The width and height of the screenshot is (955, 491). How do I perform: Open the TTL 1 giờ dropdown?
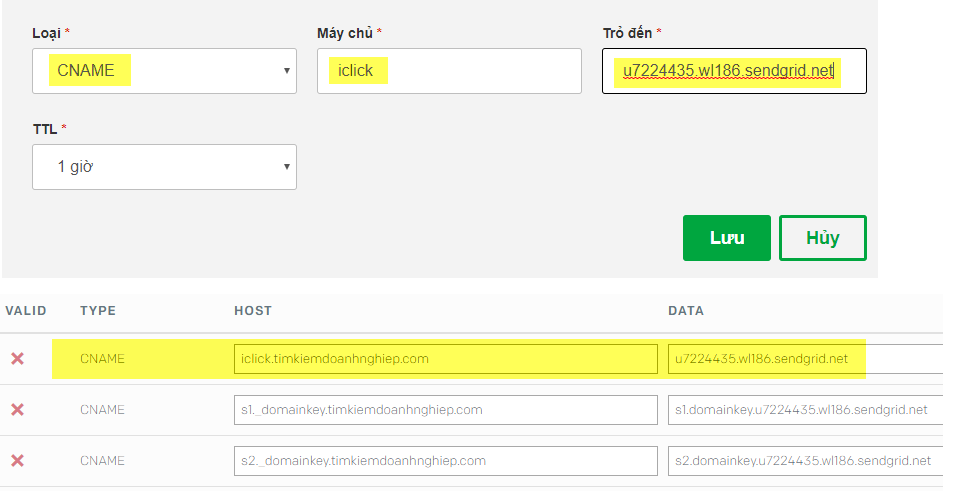coord(164,167)
